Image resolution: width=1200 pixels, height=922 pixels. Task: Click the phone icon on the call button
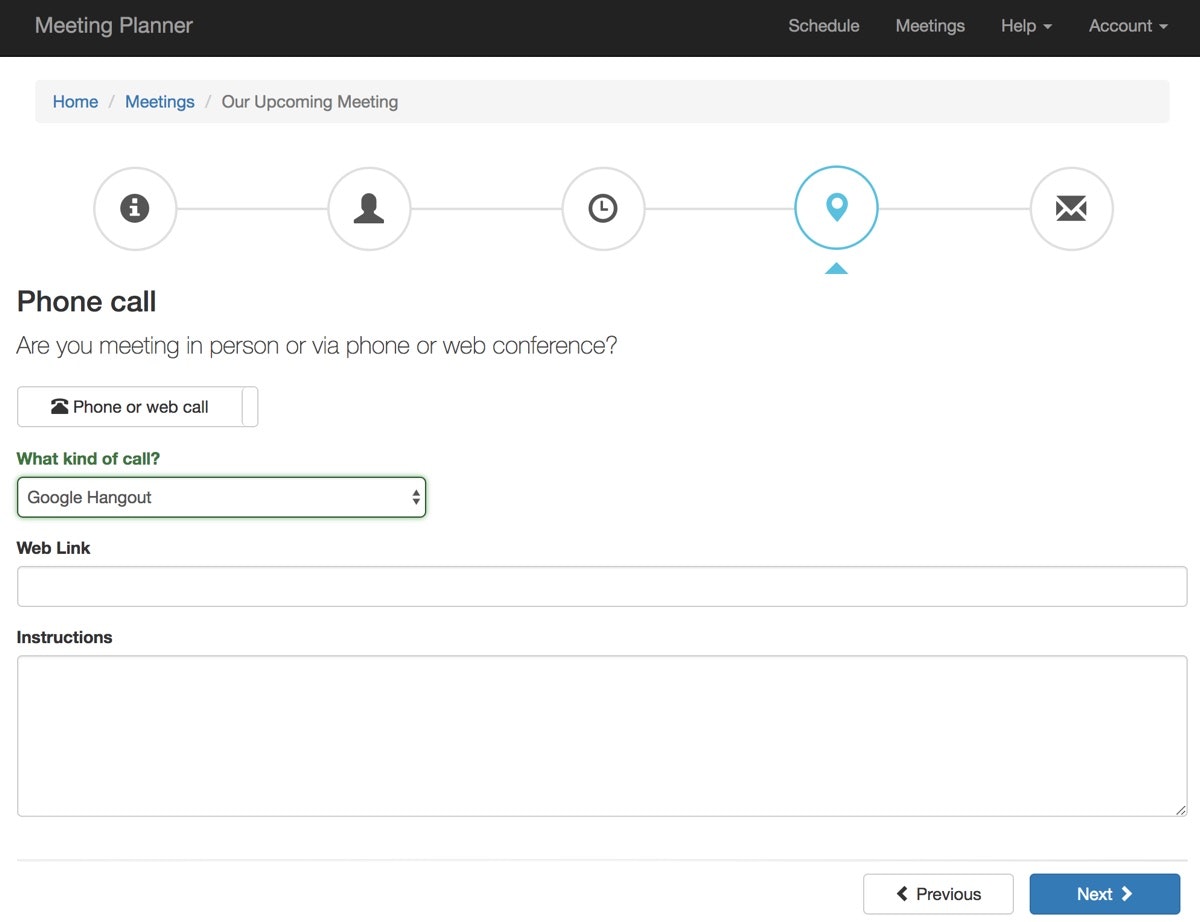[x=62, y=406]
